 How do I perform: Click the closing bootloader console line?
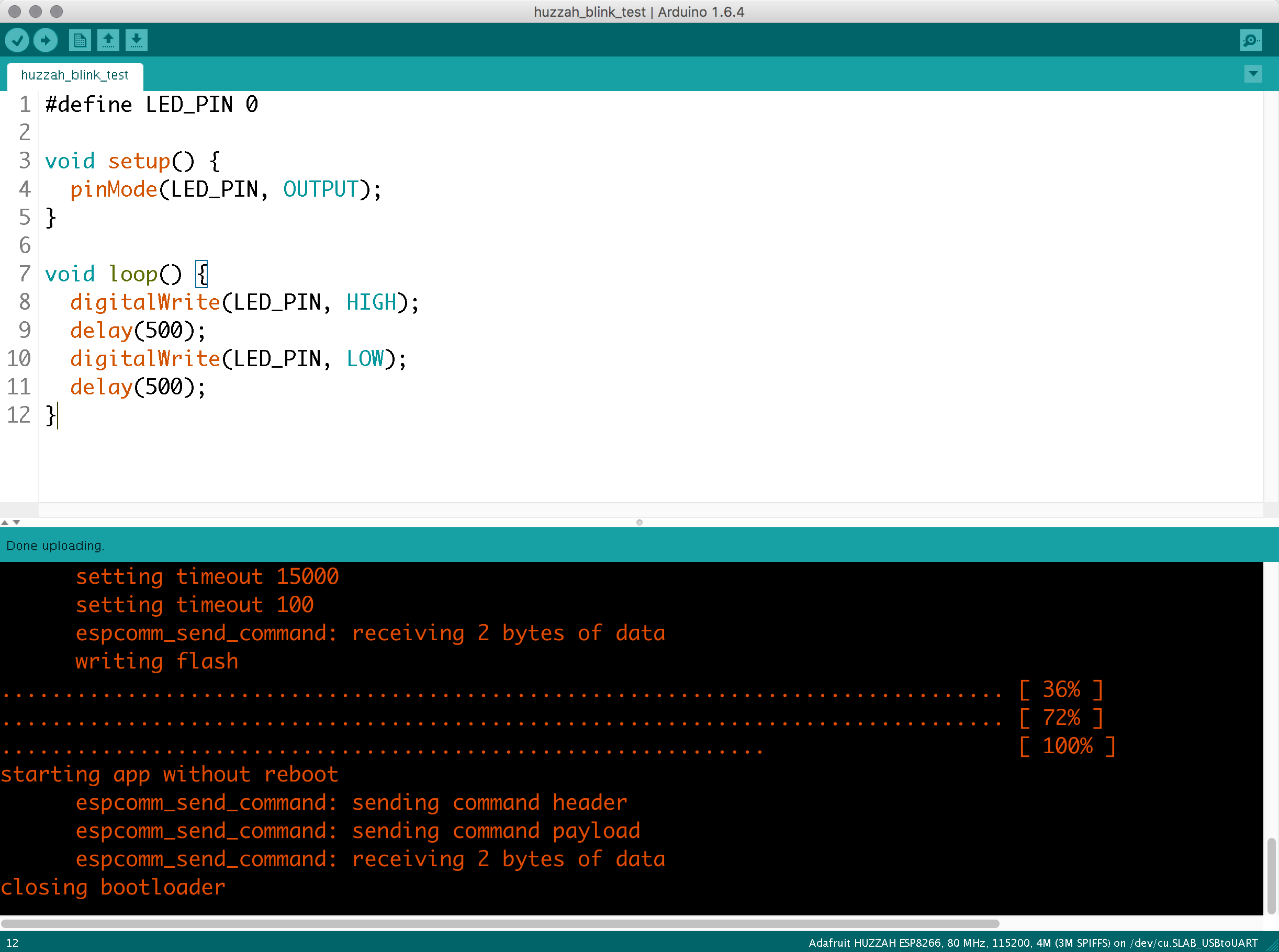pyautogui.click(x=113, y=888)
